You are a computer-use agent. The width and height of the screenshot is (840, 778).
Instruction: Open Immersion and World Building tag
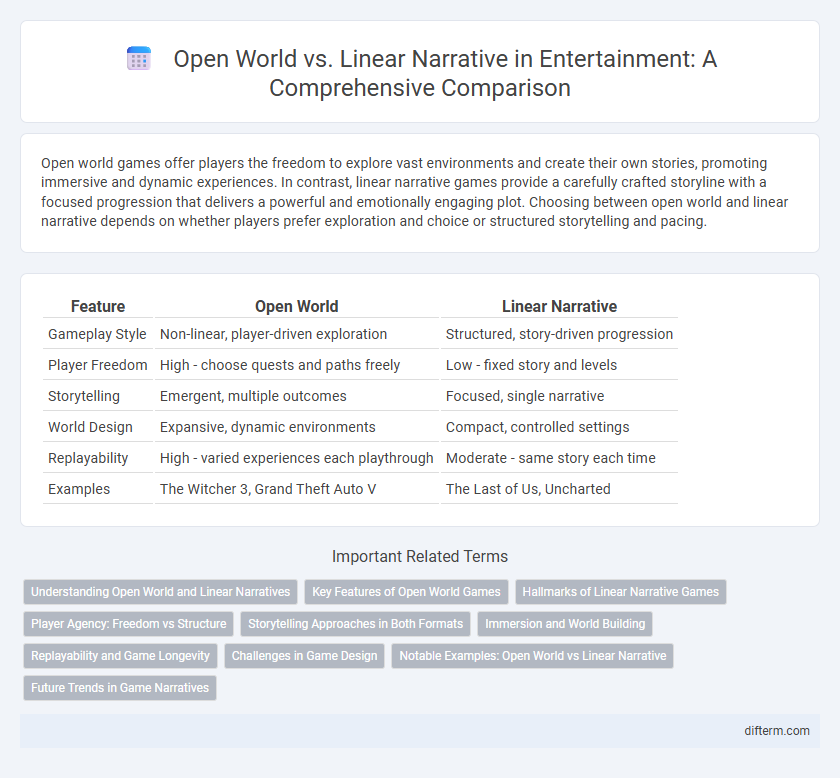565,624
